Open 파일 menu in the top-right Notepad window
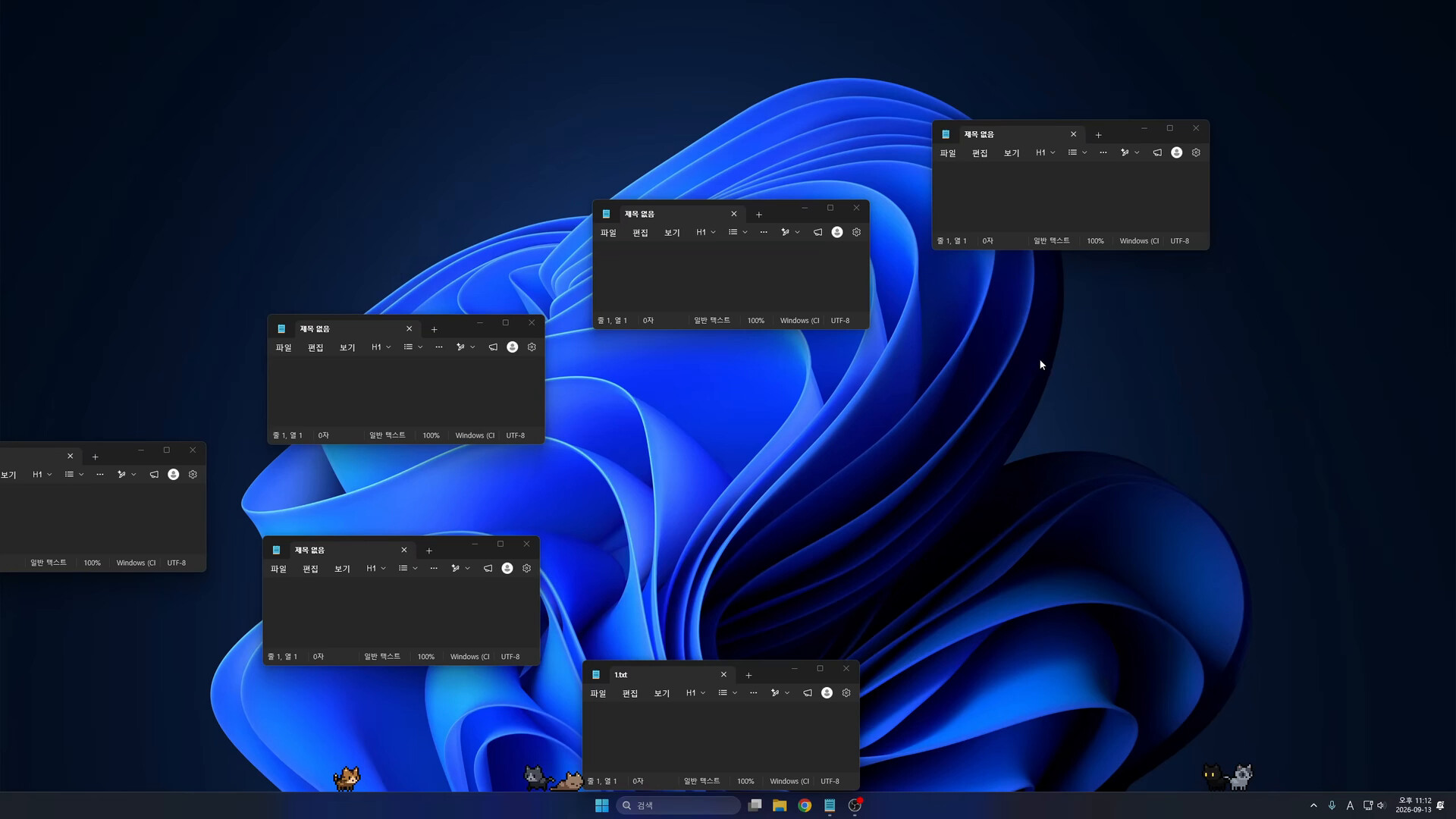1456x819 pixels. click(948, 153)
